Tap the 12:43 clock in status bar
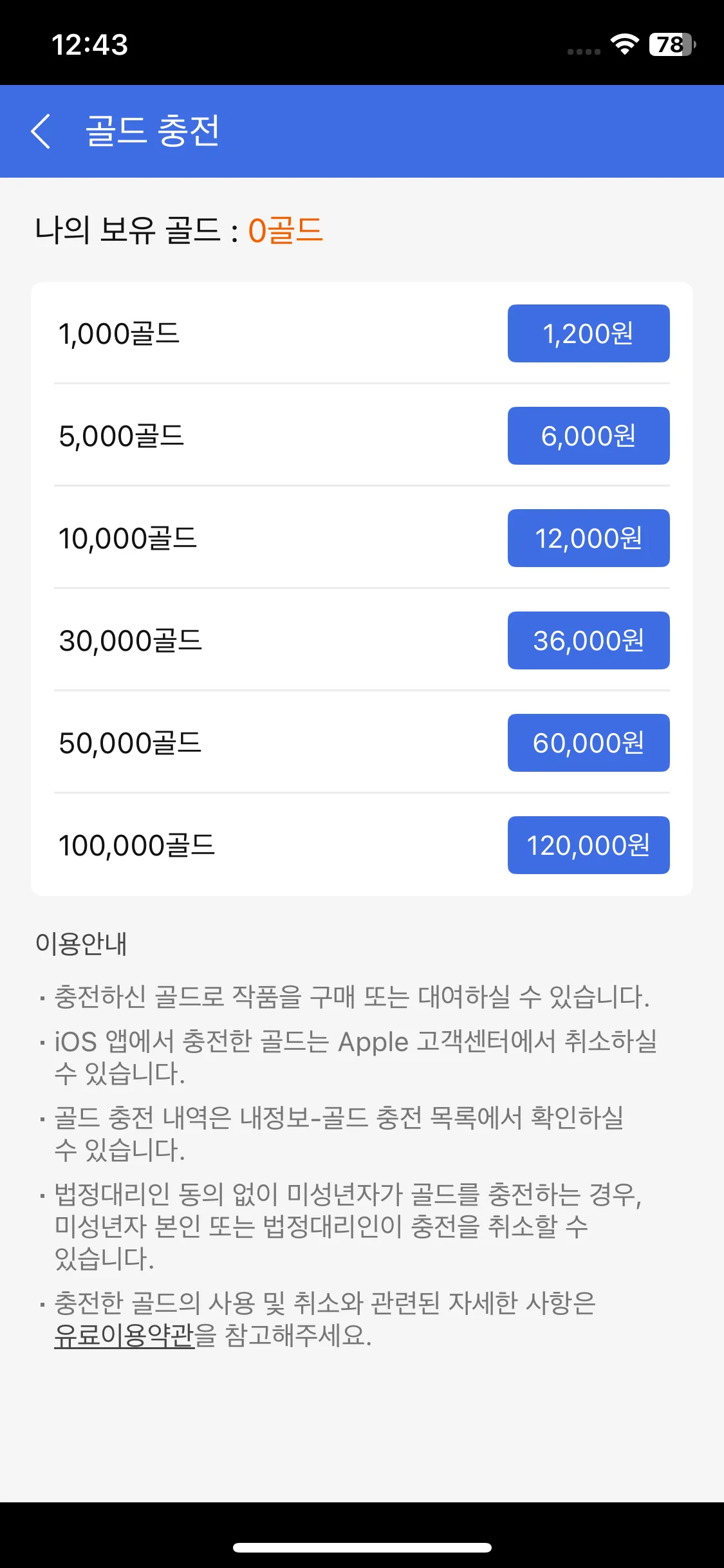Viewport: 724px width, 1568px height. coord(89,44)
